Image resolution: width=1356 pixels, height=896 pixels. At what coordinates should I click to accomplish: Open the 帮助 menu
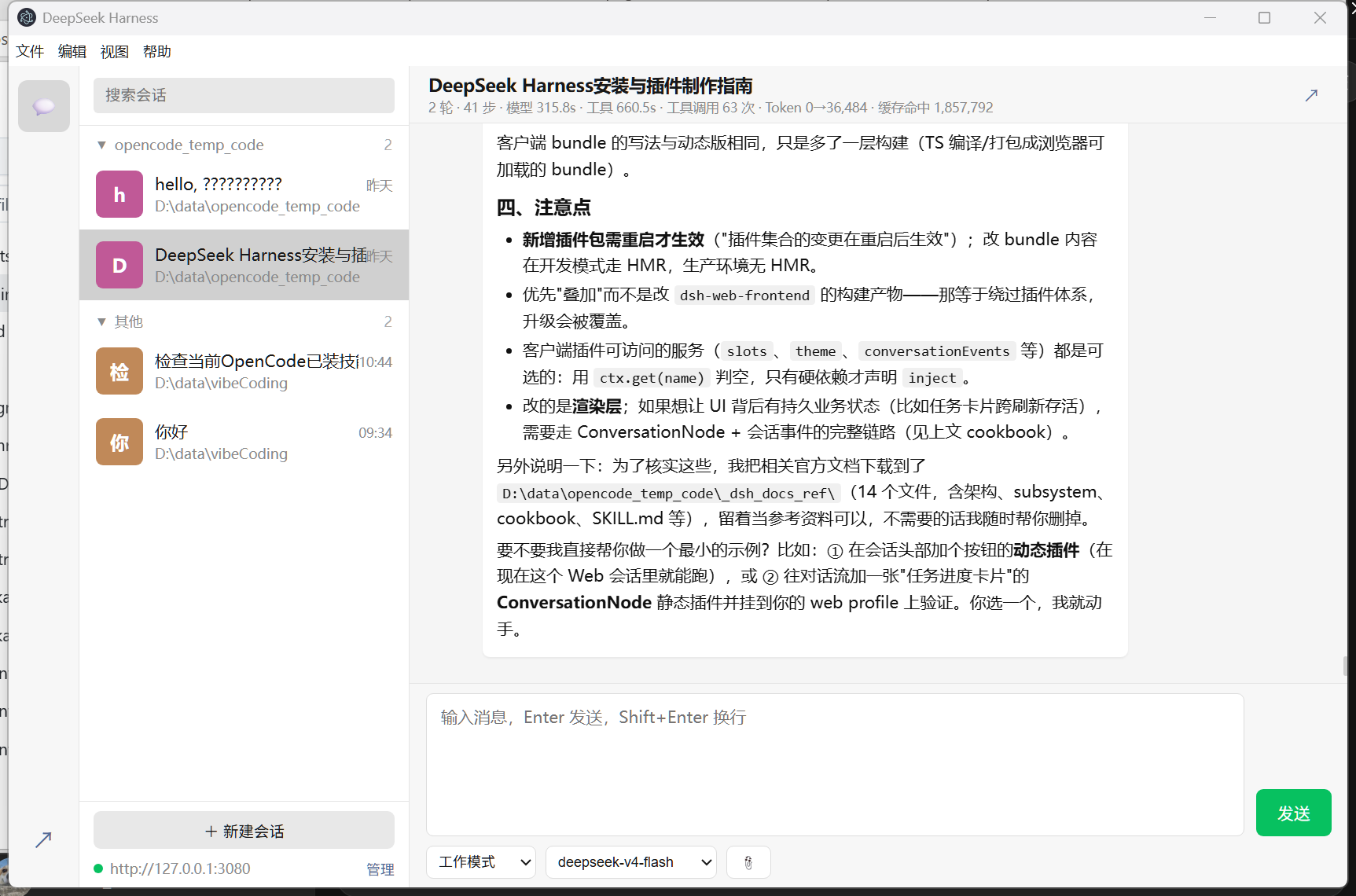pos(157,52)
